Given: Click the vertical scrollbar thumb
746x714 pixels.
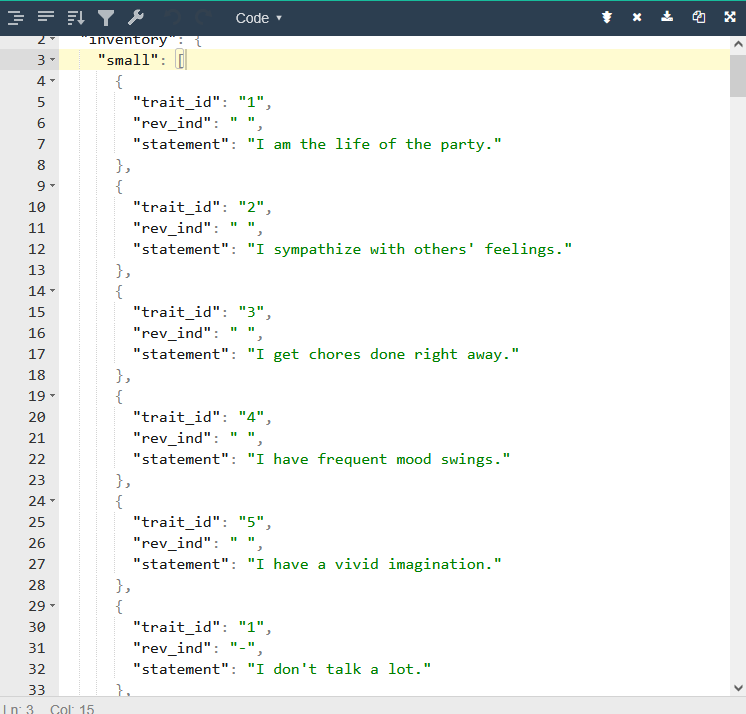Looking at the screenshot, I should 738,68.
